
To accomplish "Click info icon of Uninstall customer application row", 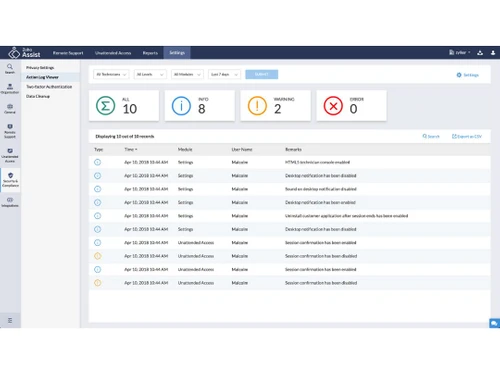I will (97, 216).
